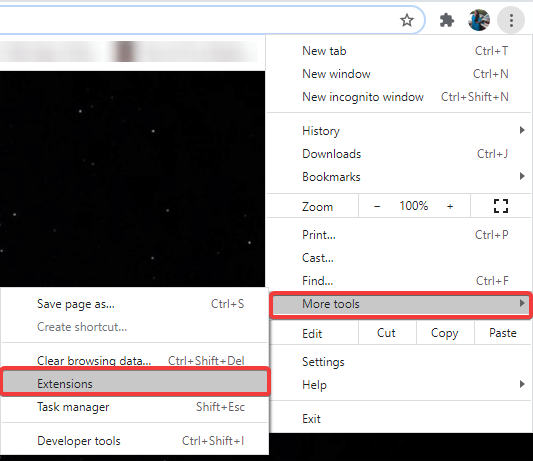Open a New incognito window

pyautogui.click(x=400, y=97)
